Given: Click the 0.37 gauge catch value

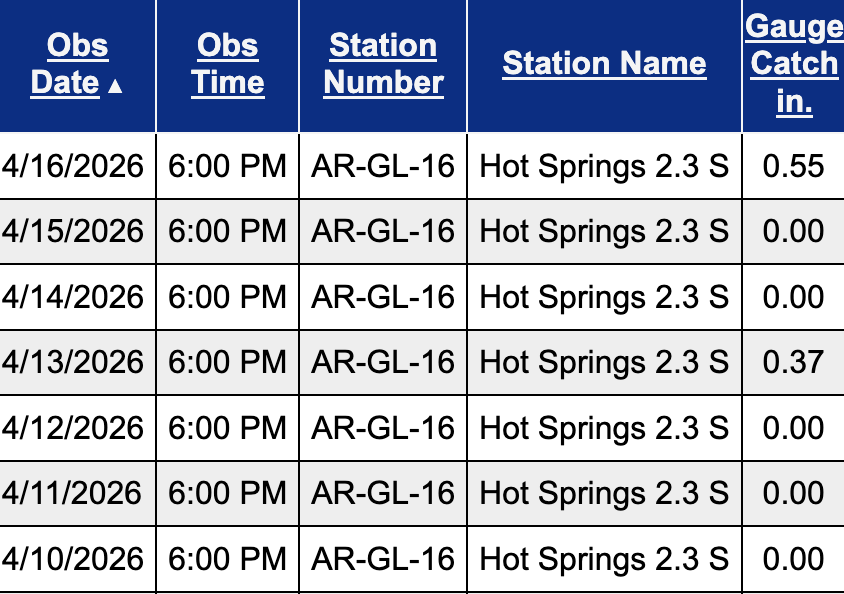Looking at the screenshot, I should tap(793, 362).
